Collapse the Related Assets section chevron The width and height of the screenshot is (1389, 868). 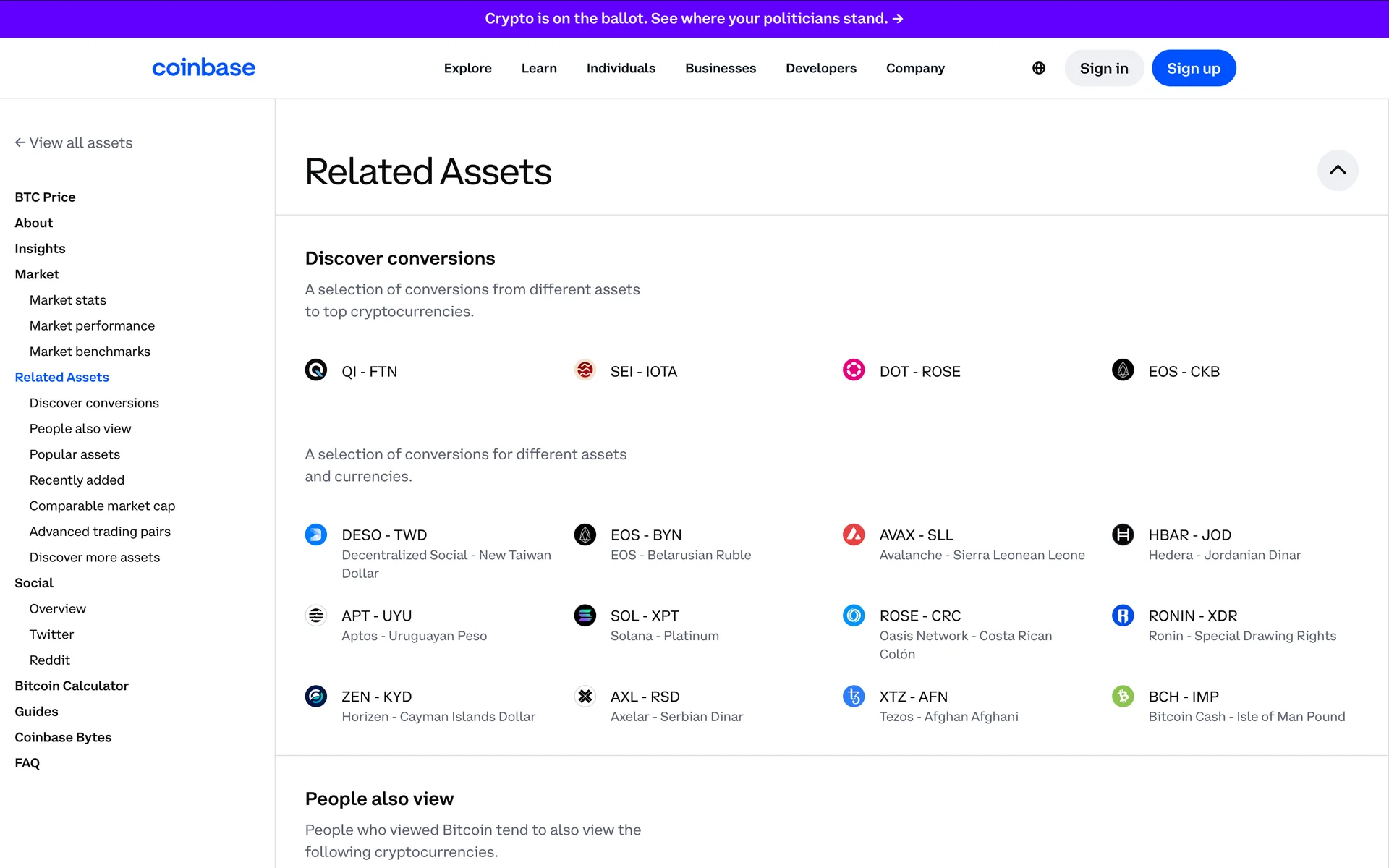click(x=1337, y=170)
